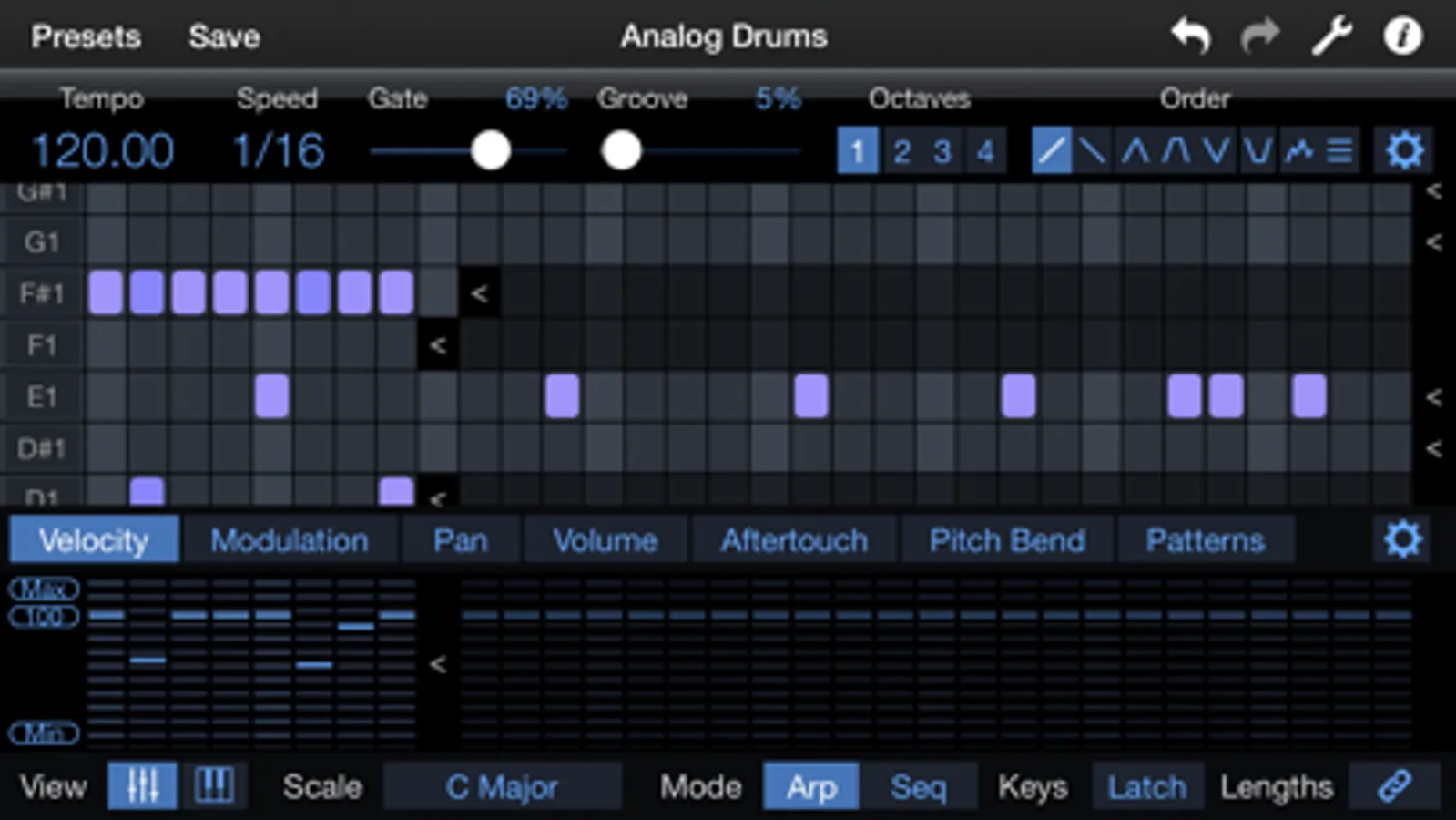Image resolution: width=1456 pixels, height=820 pixels.
Task: Select the chord order icon with stacked lines
Action: coord(1339,150)
